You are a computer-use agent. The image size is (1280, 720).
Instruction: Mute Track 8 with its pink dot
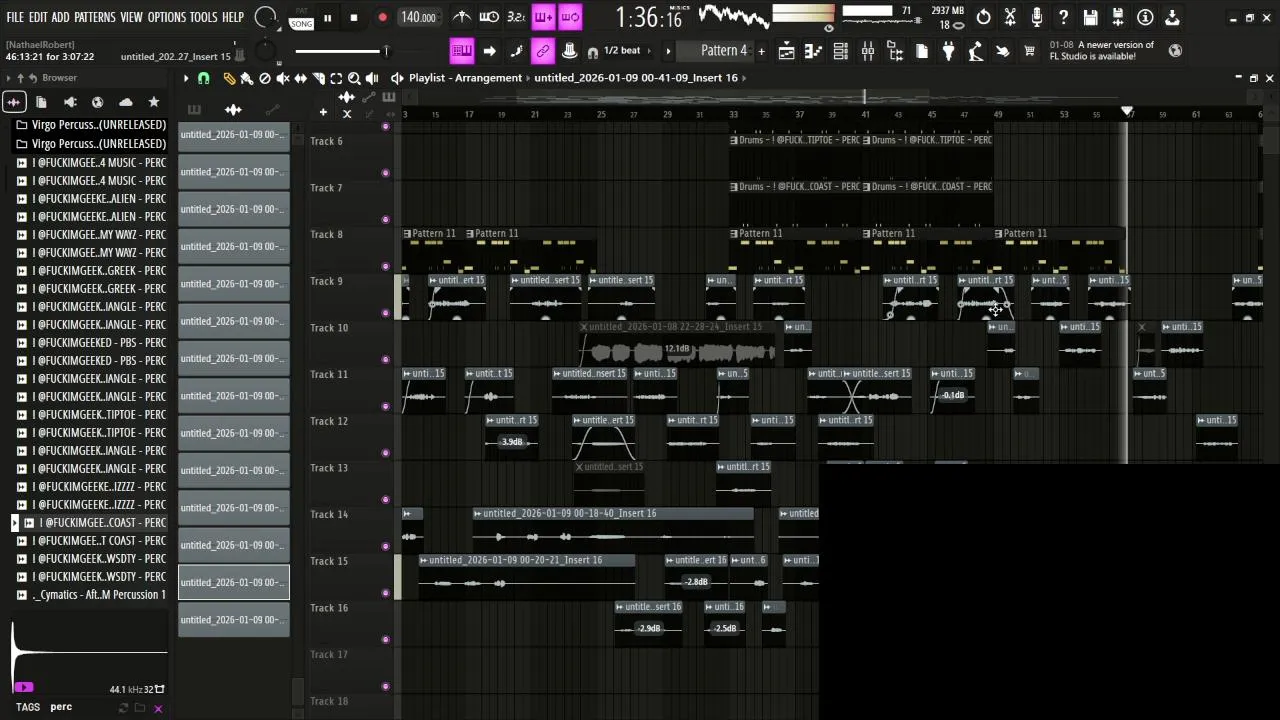[385, 266]
